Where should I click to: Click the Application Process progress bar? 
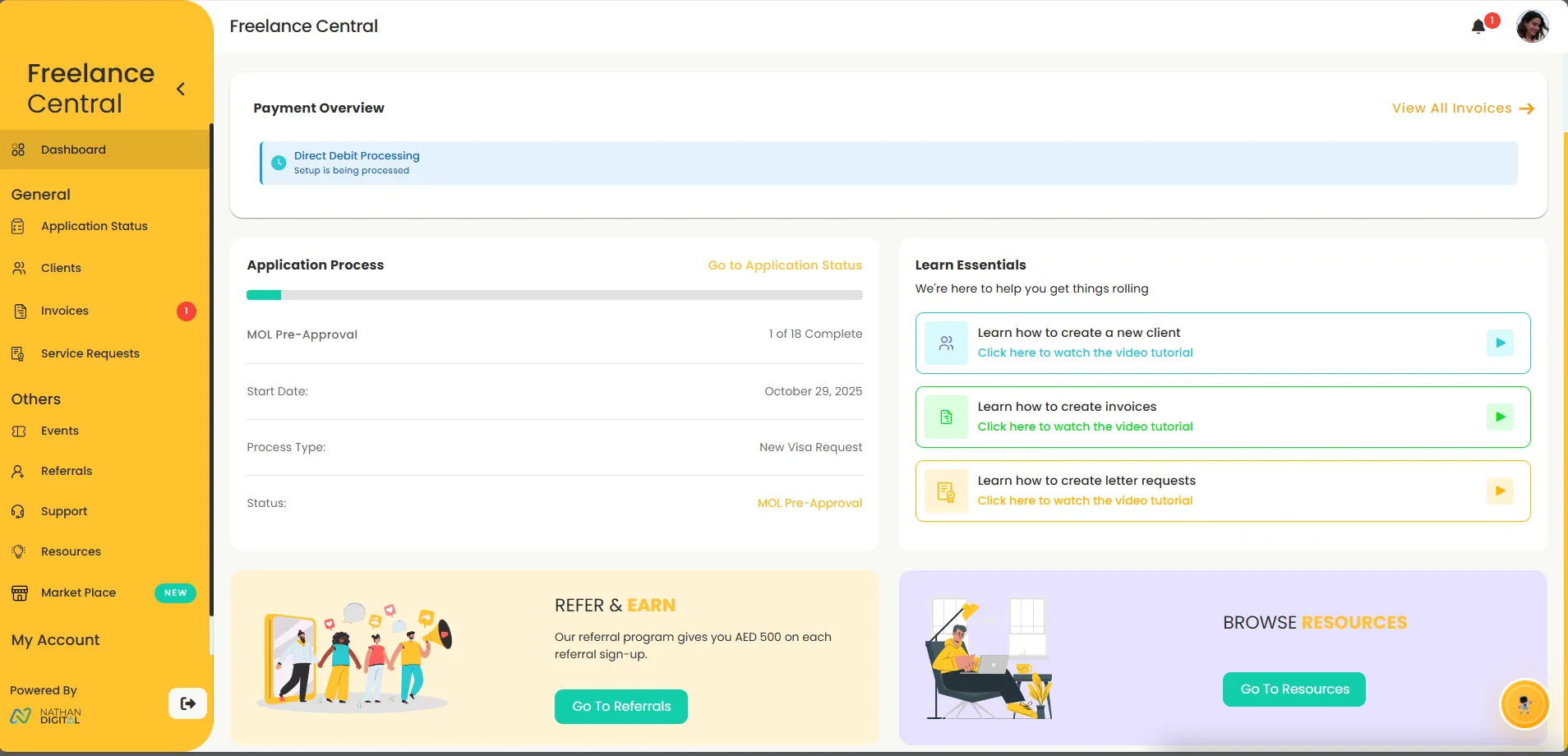tap(554, 294)
